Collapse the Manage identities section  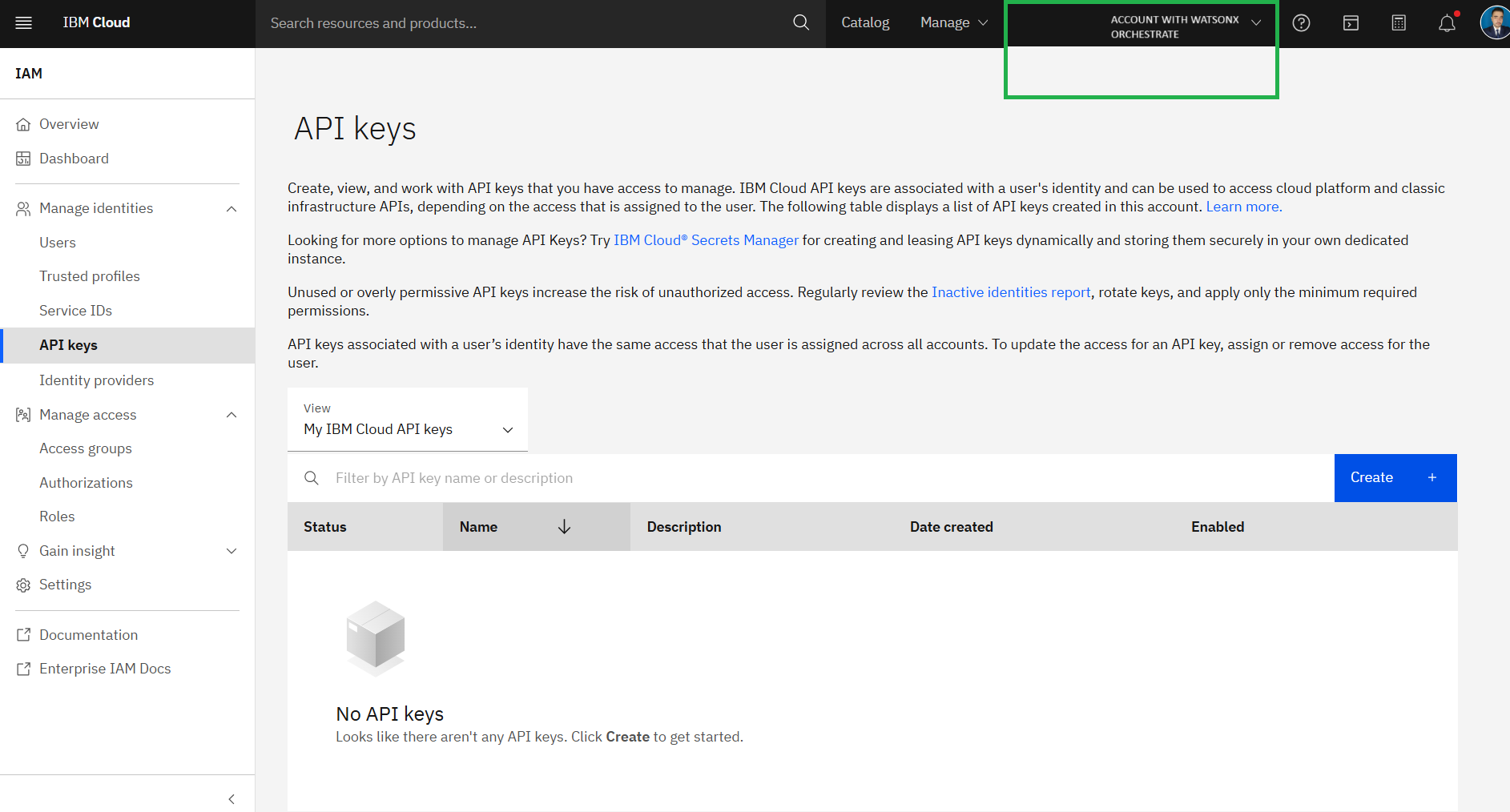point(232,209)
